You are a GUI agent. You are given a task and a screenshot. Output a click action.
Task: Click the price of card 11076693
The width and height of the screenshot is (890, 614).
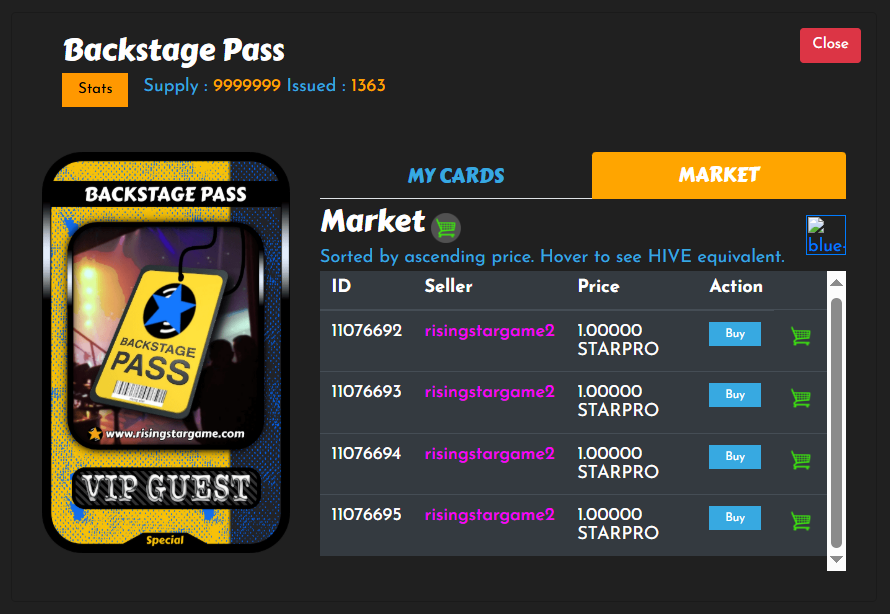coord(618,401)
